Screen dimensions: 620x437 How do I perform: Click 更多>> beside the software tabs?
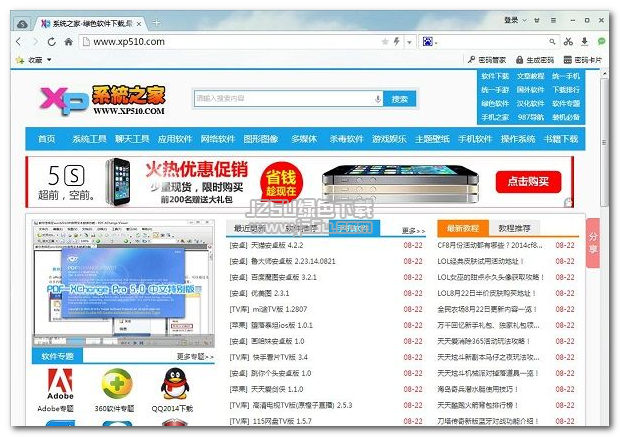tap(413, 231)
